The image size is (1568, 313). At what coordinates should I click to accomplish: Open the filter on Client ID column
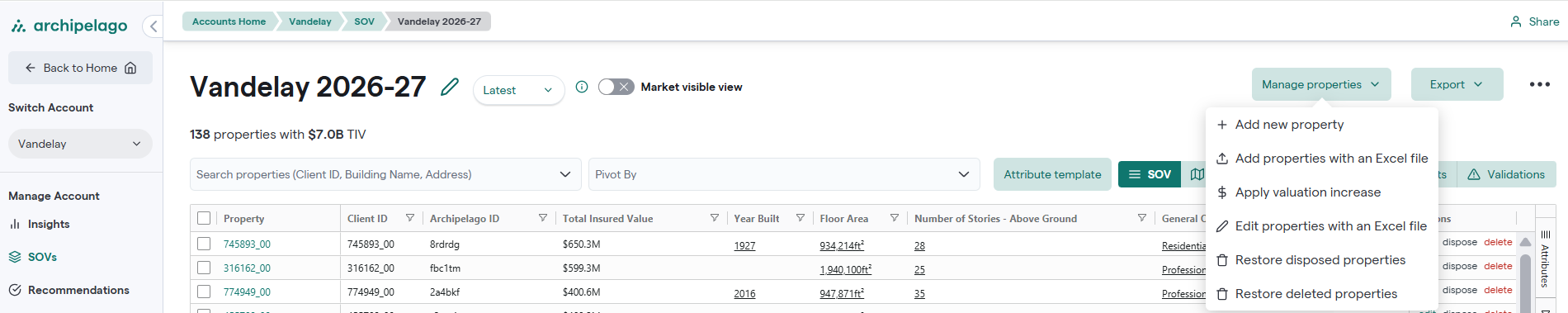410,218
